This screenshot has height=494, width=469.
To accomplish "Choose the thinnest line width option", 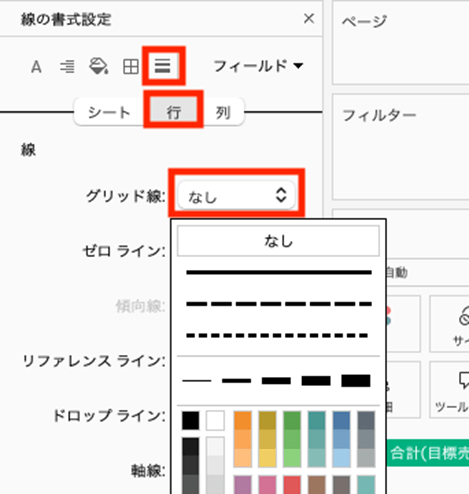I will click(197, 380).
